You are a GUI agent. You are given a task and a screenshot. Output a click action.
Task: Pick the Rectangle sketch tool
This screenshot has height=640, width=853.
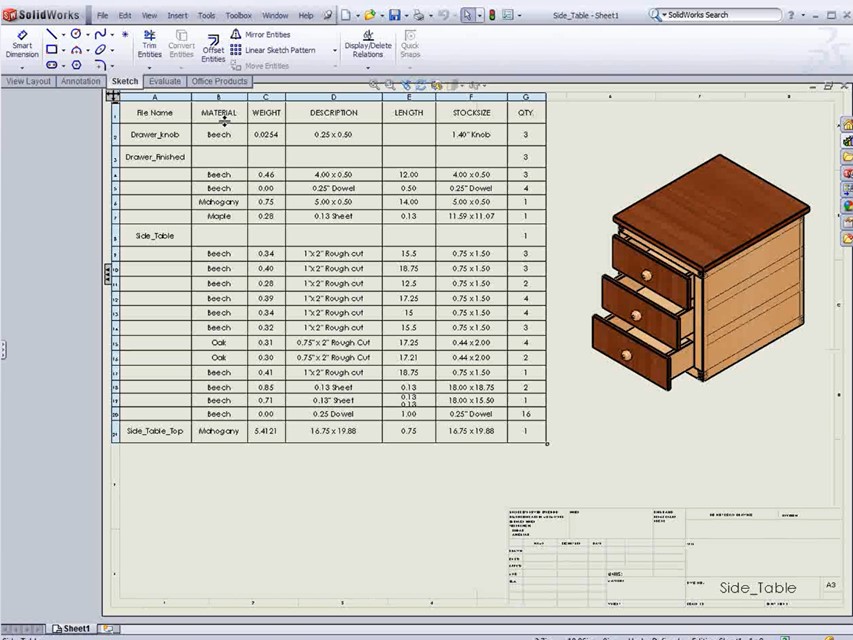(x=51, y=50)
